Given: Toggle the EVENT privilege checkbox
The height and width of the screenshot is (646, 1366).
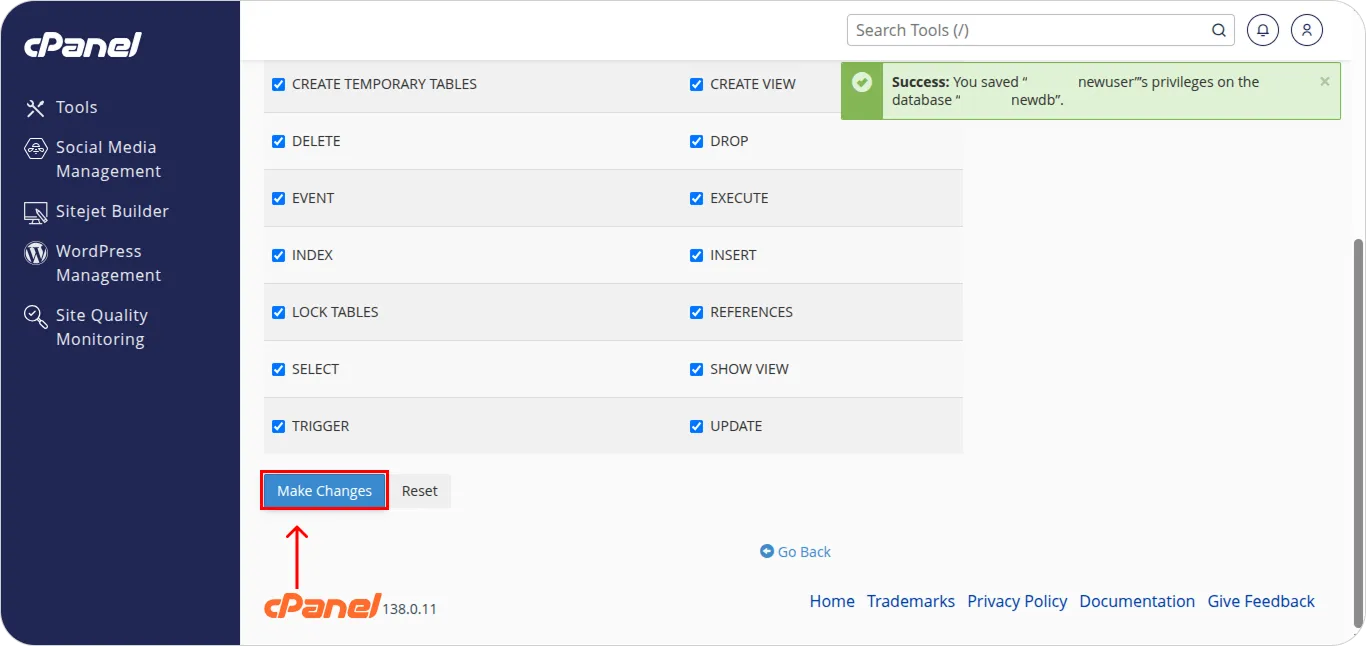Looking at the screenshot, I should click(x=279, y=198).
